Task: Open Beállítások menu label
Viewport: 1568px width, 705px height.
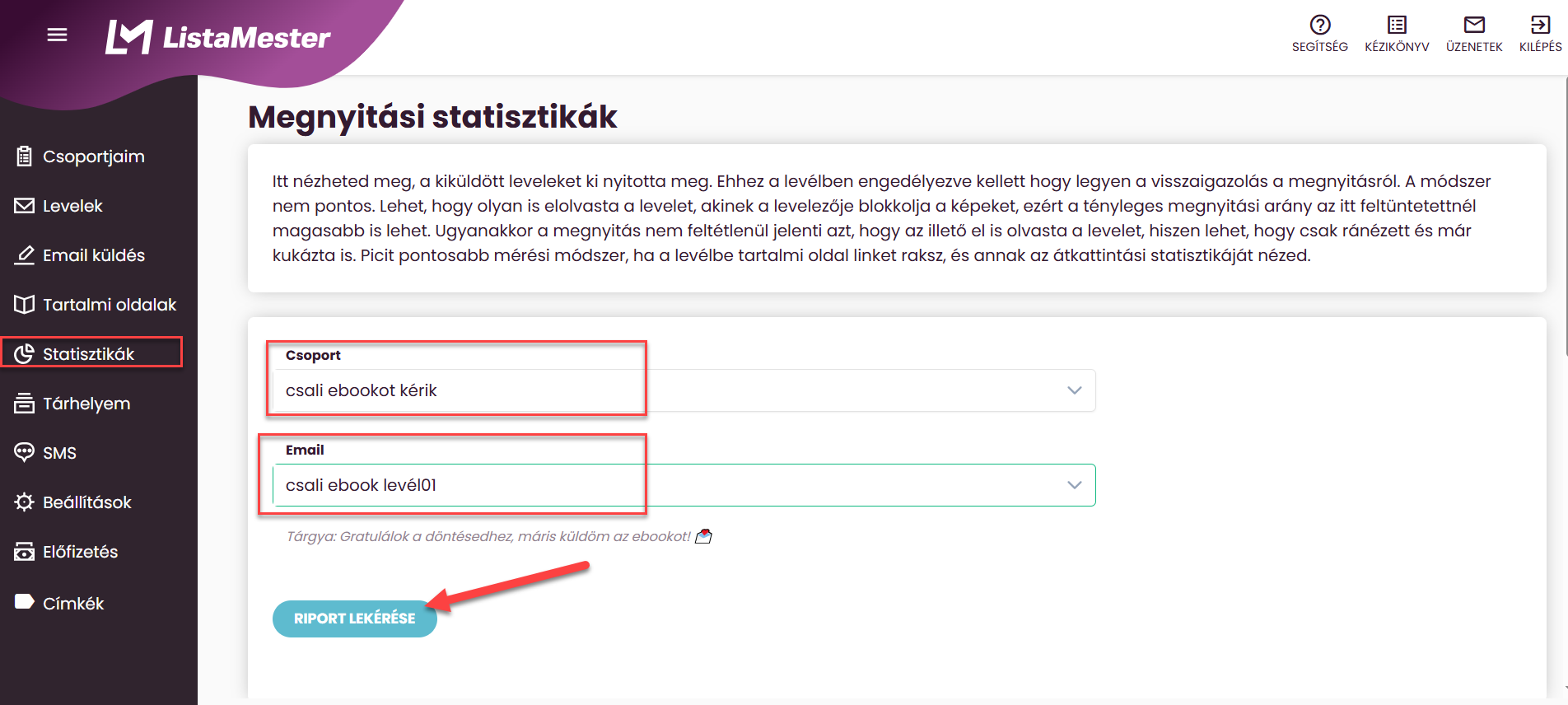Action: pos(87,502)
